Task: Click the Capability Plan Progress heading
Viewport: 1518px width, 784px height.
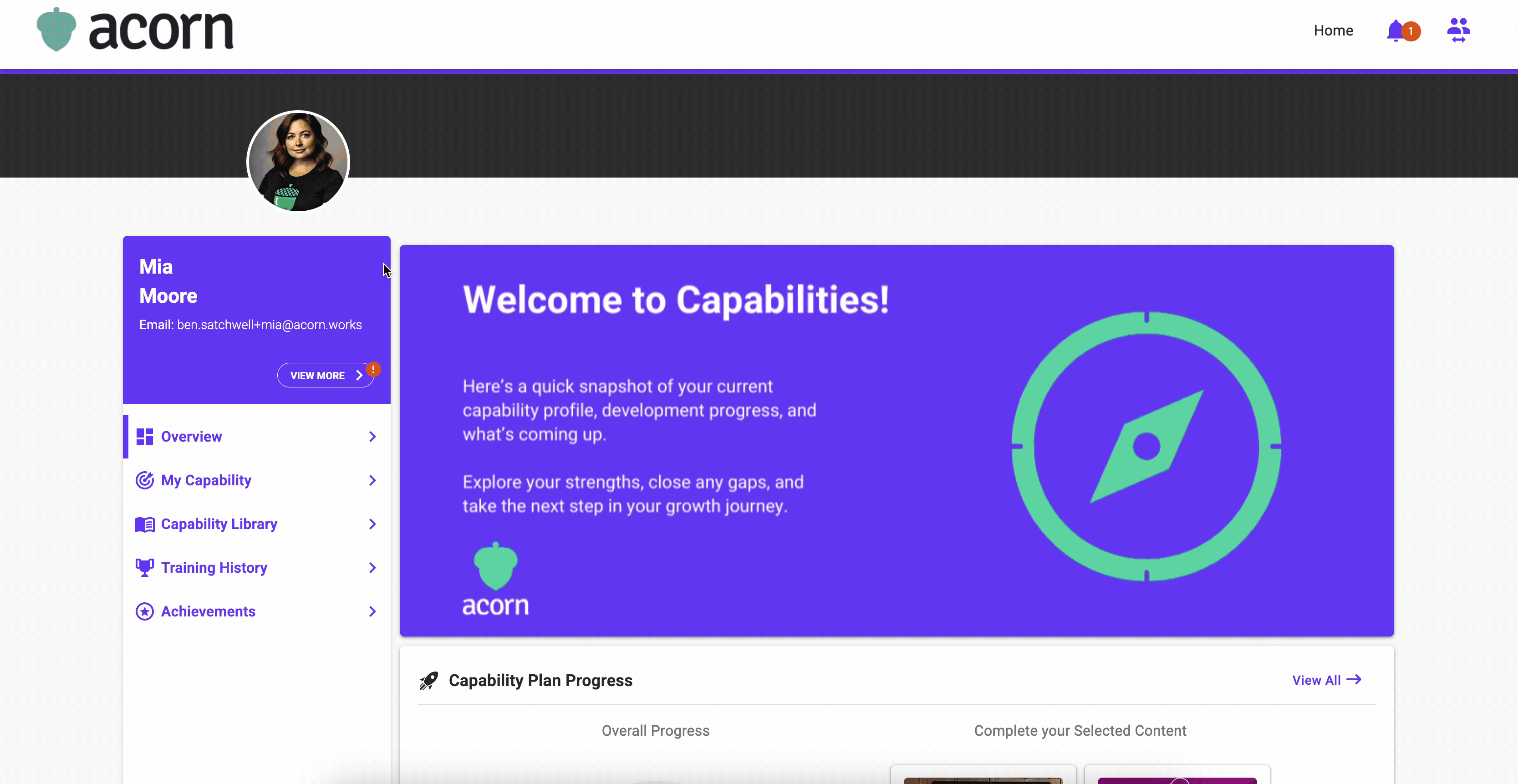Action: point(540,680)
